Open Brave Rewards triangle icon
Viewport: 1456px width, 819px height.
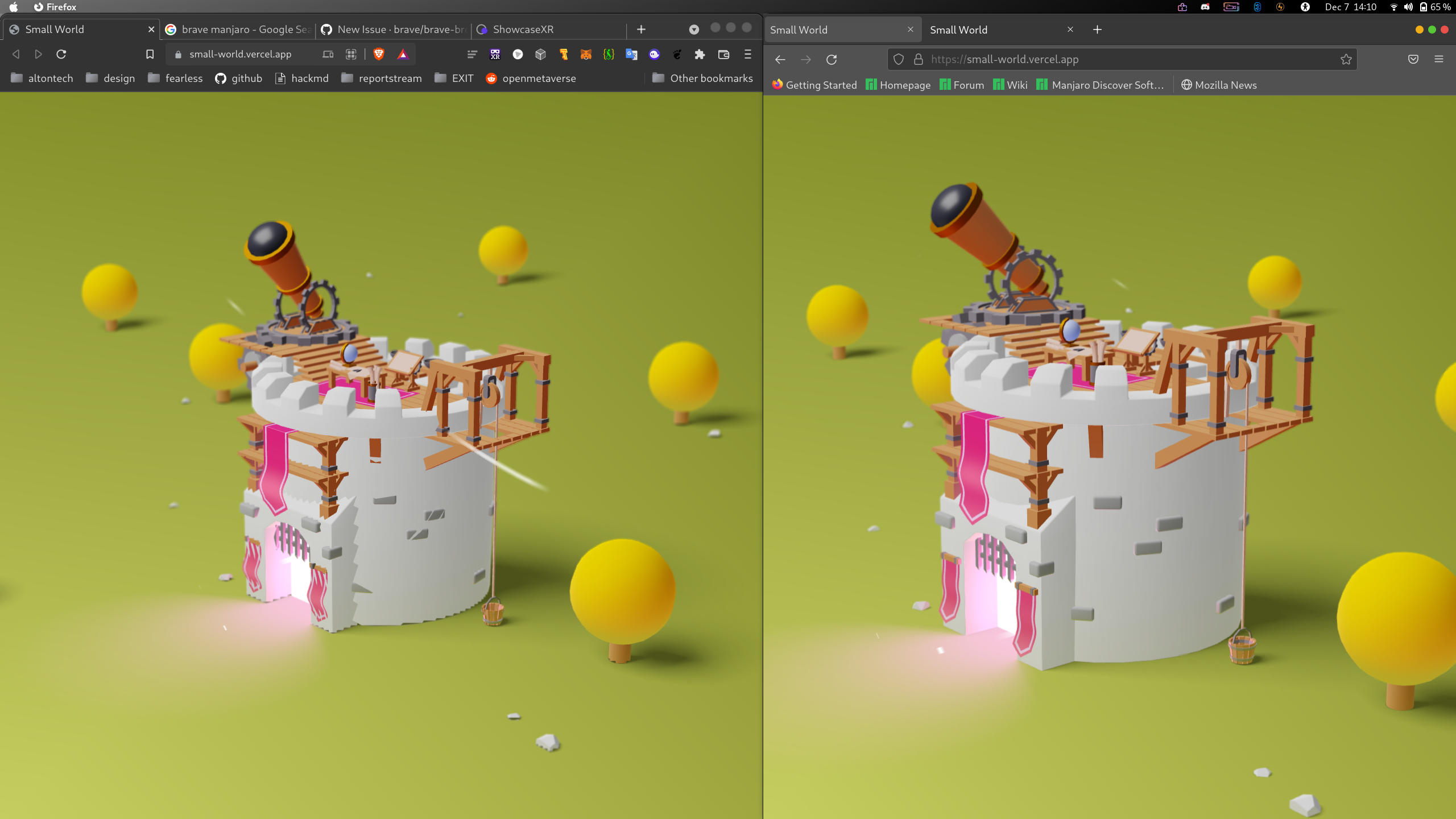tap(404, 54)
